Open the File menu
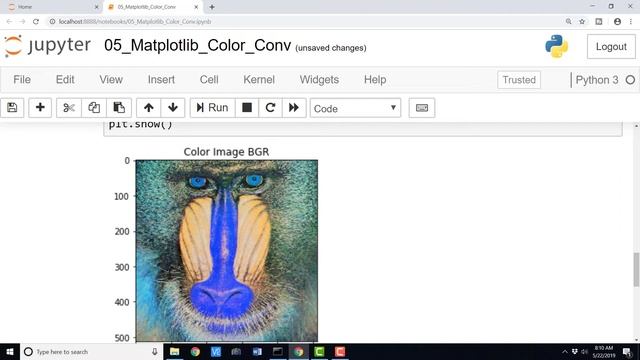This screenshot has height=360, width=640. 22,80
